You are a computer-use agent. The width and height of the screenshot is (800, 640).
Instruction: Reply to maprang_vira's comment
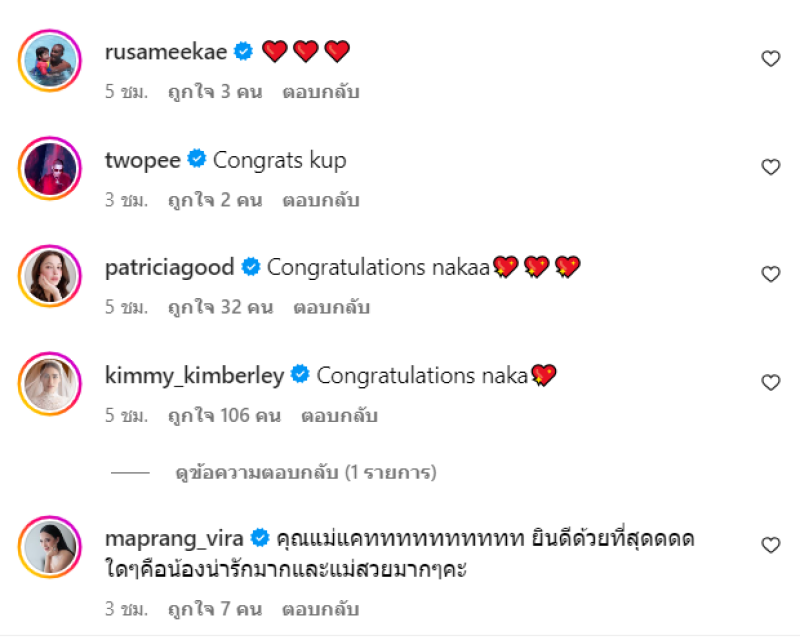[320, 609]
